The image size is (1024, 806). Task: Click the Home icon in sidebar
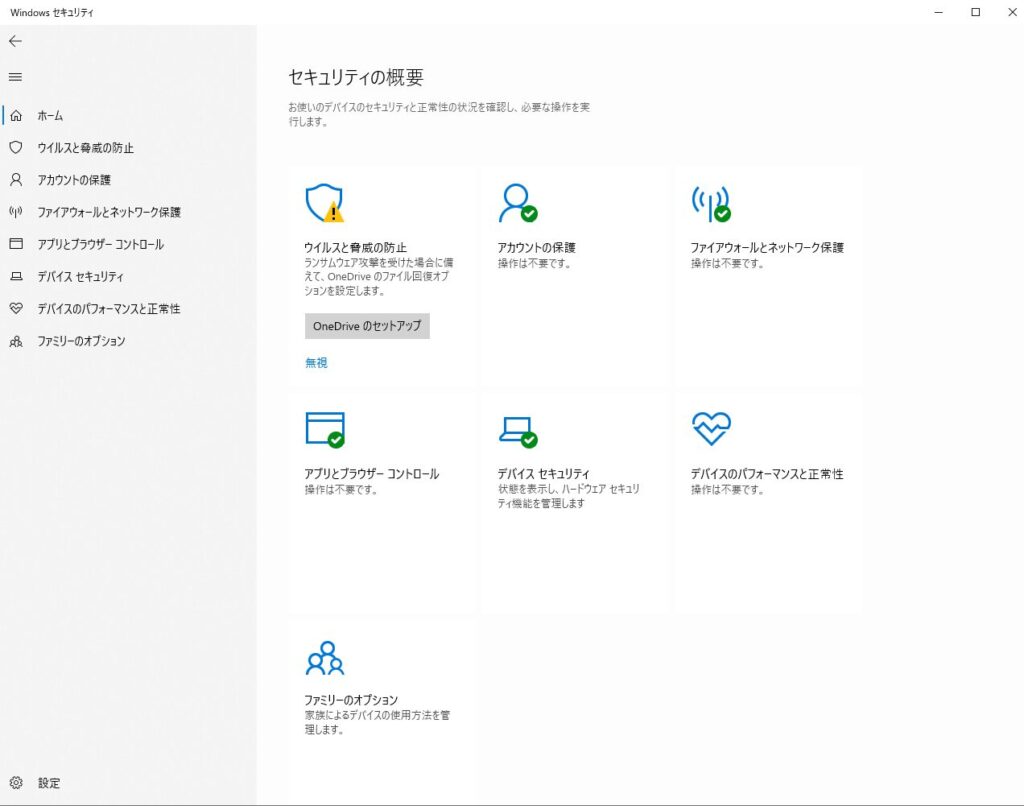tap(16, 116)
